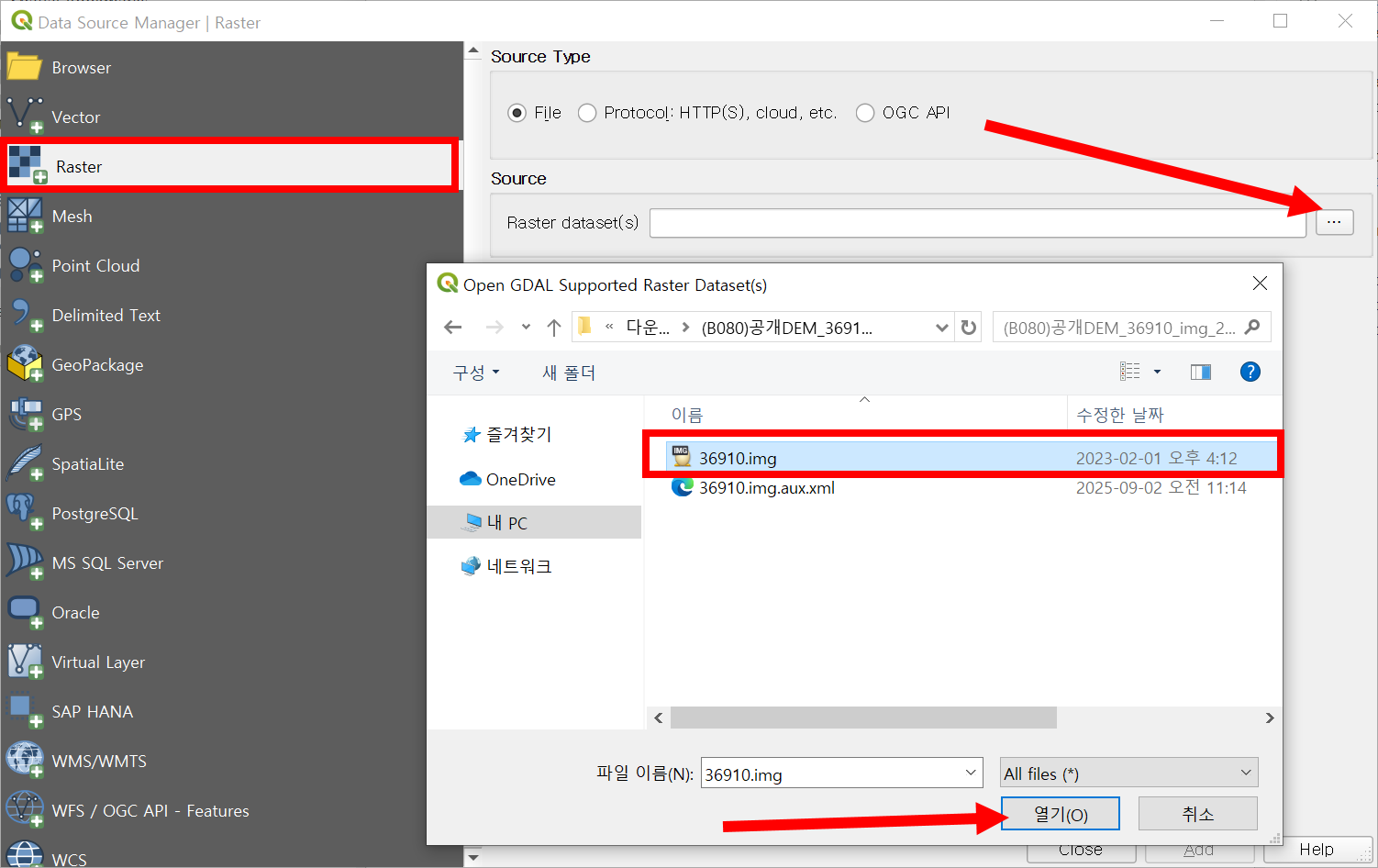Select Protocol: HTTP(S), cloud, etc. radio
1378x868 pixels.
587,113
